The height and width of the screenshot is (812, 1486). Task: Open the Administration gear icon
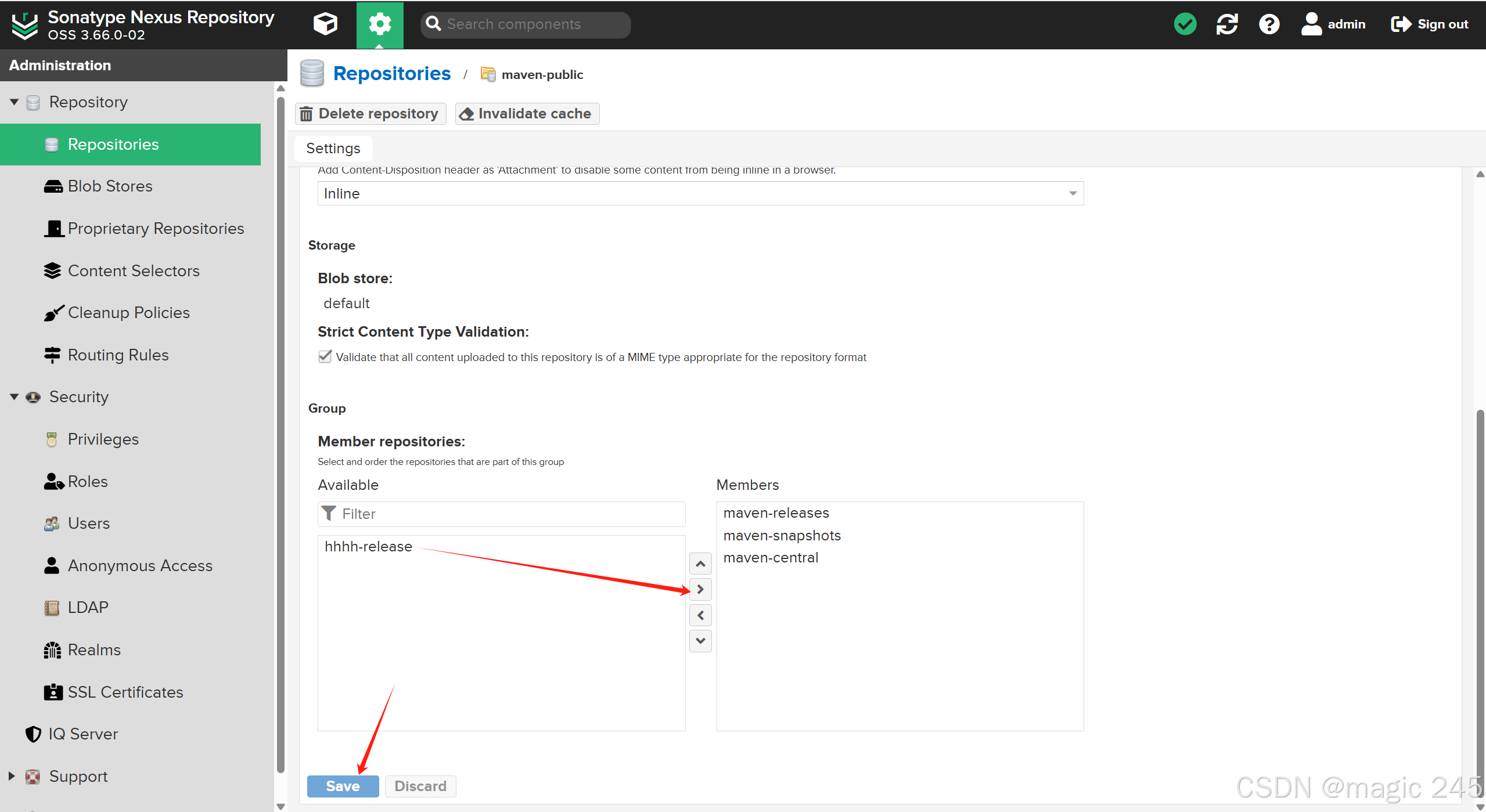380,24
